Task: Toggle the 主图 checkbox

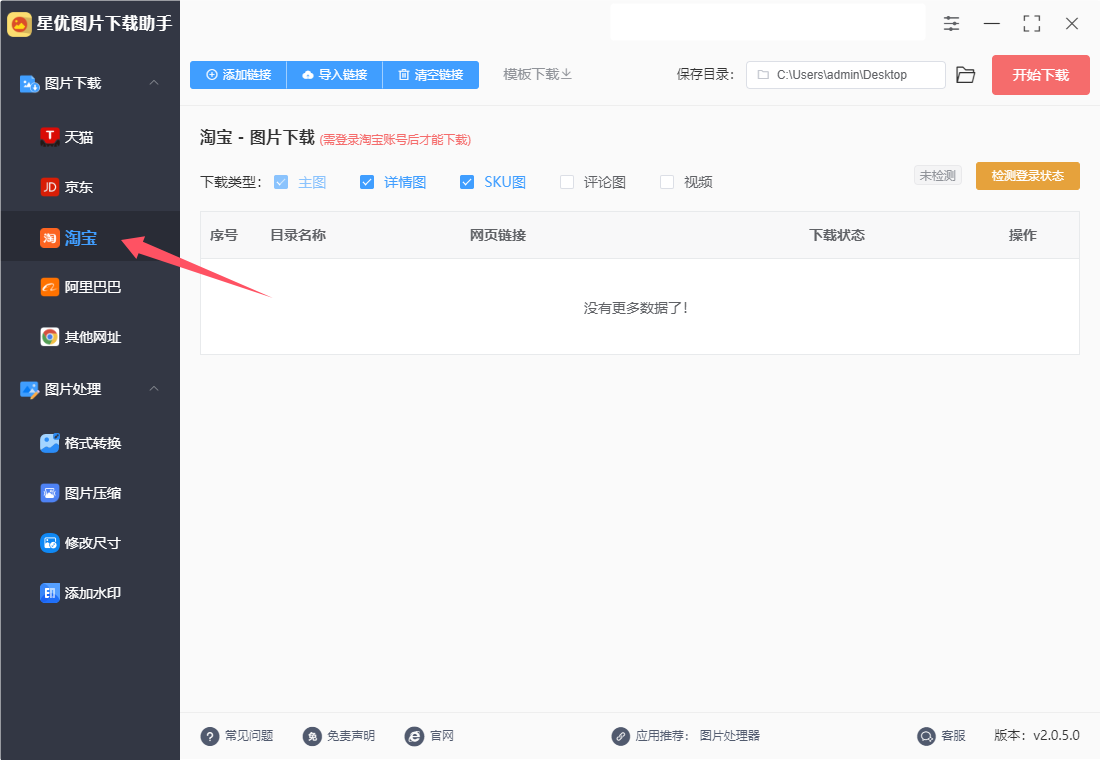Action: (x=281, y=182)
